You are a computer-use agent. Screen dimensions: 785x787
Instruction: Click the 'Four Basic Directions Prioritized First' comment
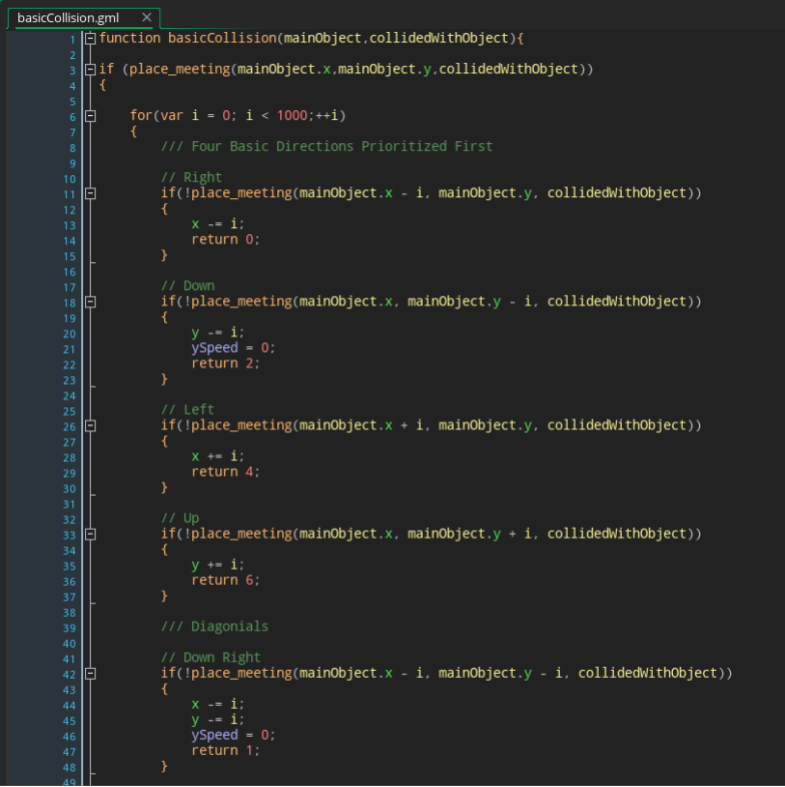[326, 147]
